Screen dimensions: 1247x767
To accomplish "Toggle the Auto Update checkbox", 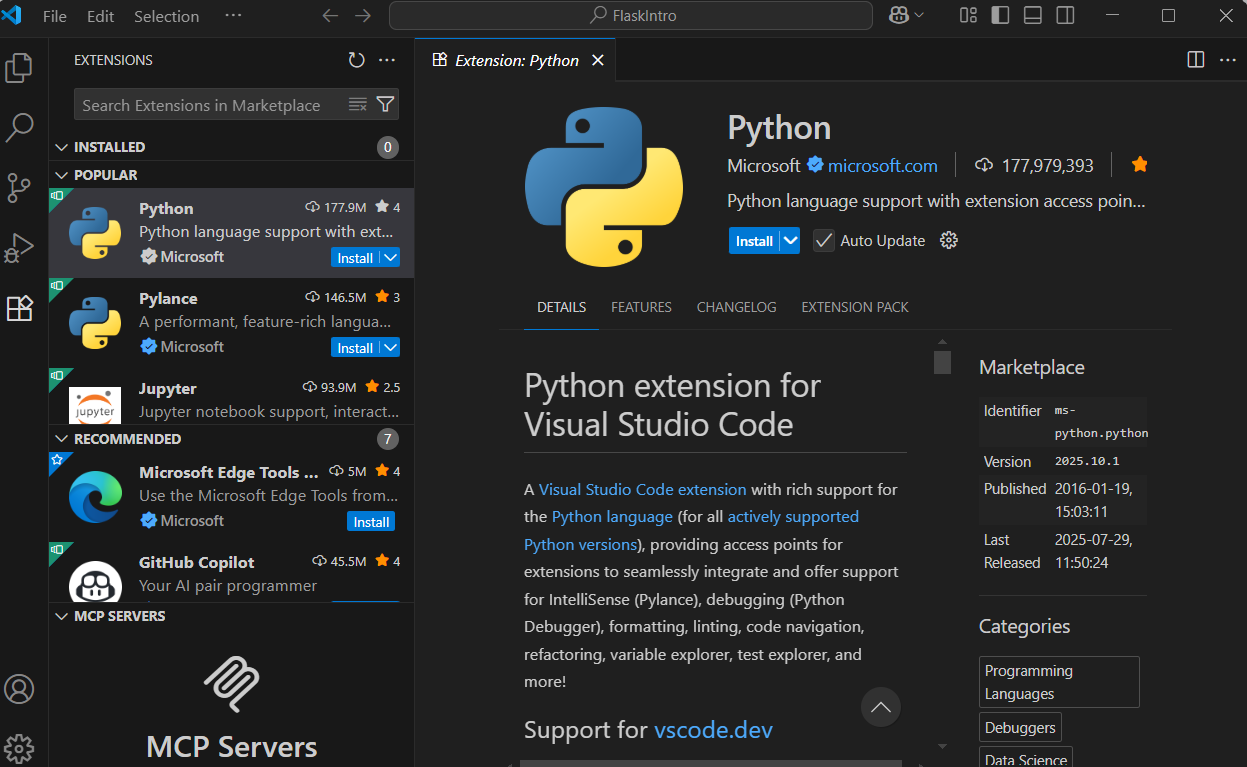I will pyautogui.click(x=823, y=241).
